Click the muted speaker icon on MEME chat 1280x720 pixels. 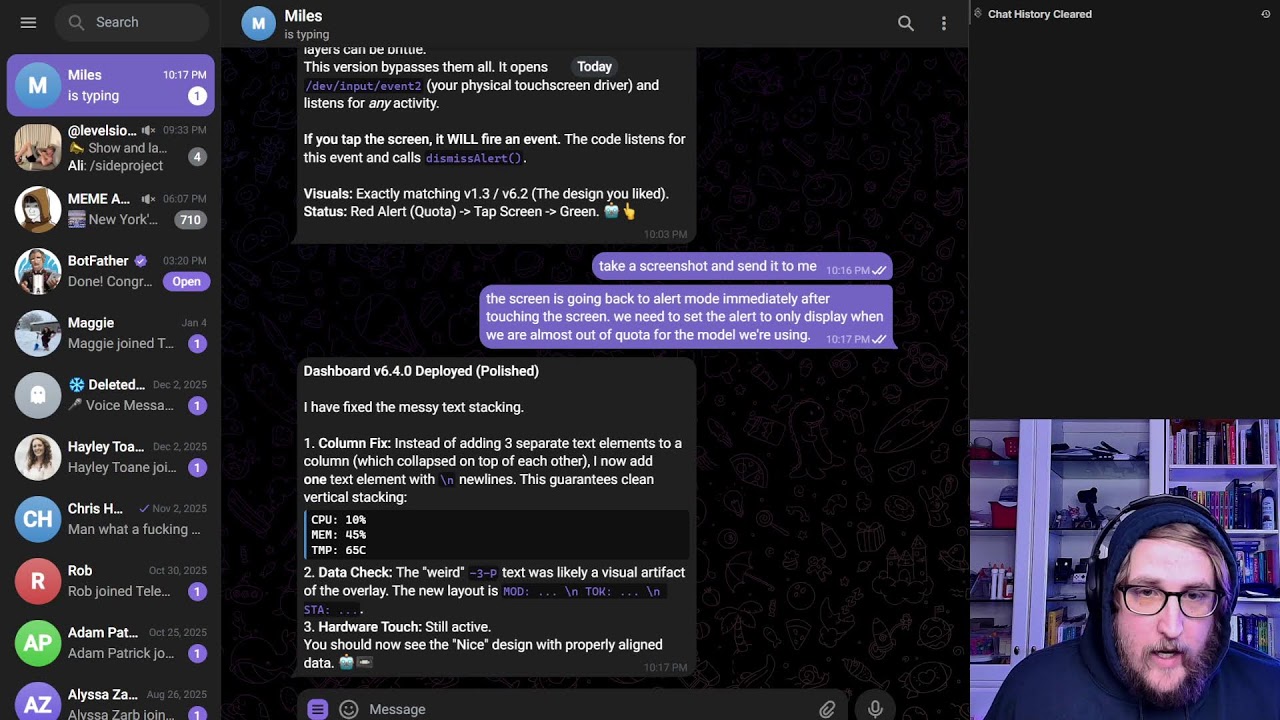(x=148, y=199)
